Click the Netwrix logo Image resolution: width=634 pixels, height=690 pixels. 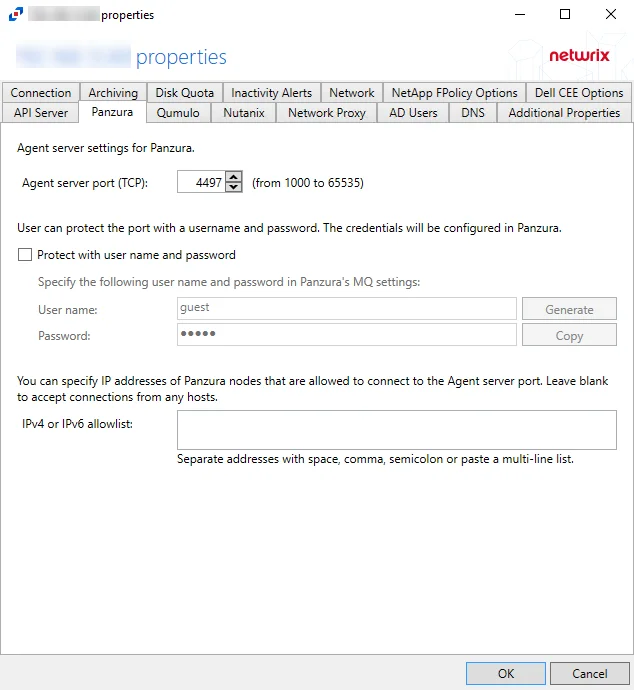click(579, 55)
